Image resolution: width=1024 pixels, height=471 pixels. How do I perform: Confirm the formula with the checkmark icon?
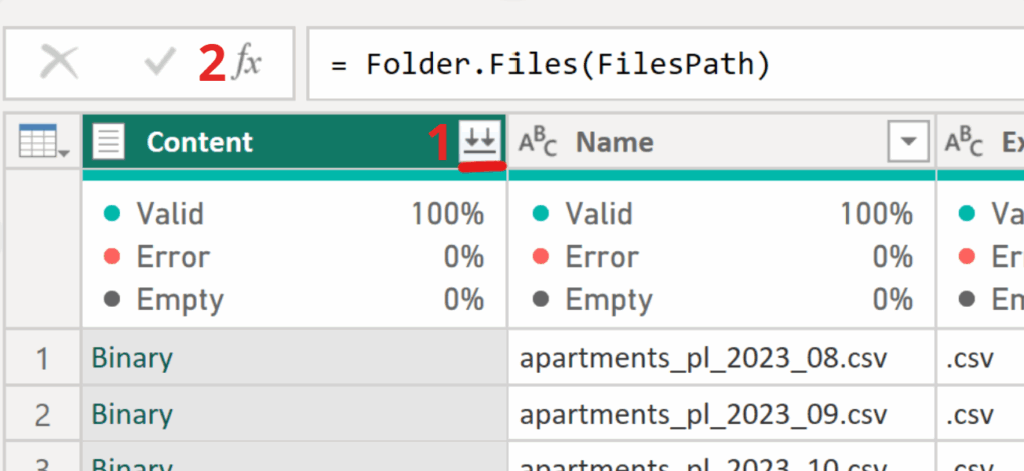point(159,64)
